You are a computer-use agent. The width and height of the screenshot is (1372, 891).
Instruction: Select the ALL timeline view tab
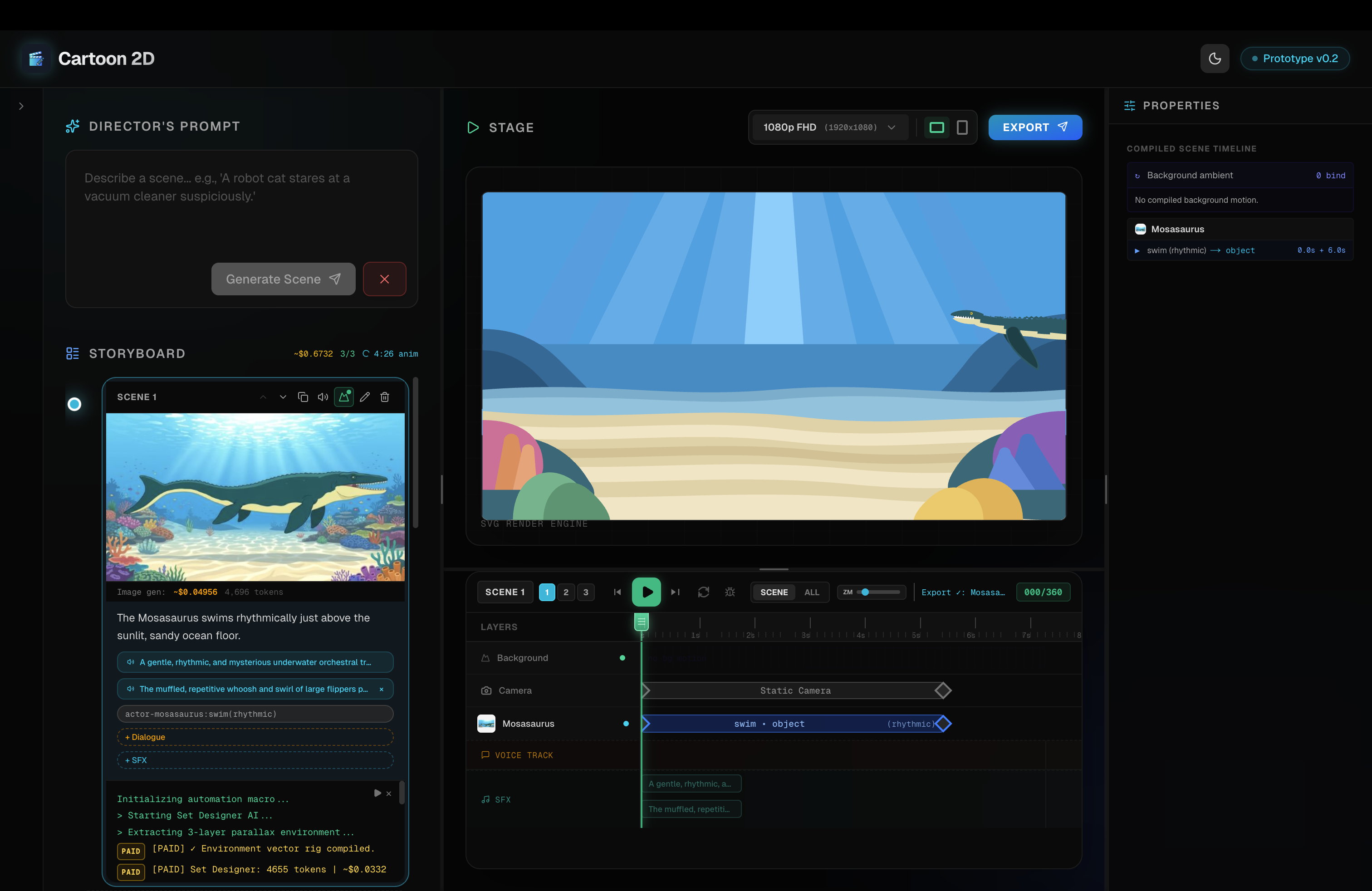coord(811,592)
